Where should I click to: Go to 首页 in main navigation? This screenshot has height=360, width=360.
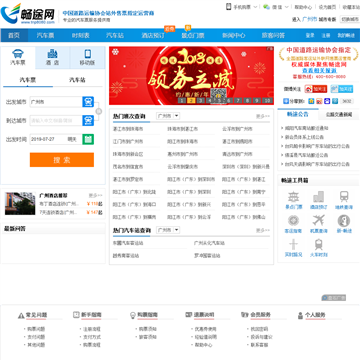(x=14, y=35)
